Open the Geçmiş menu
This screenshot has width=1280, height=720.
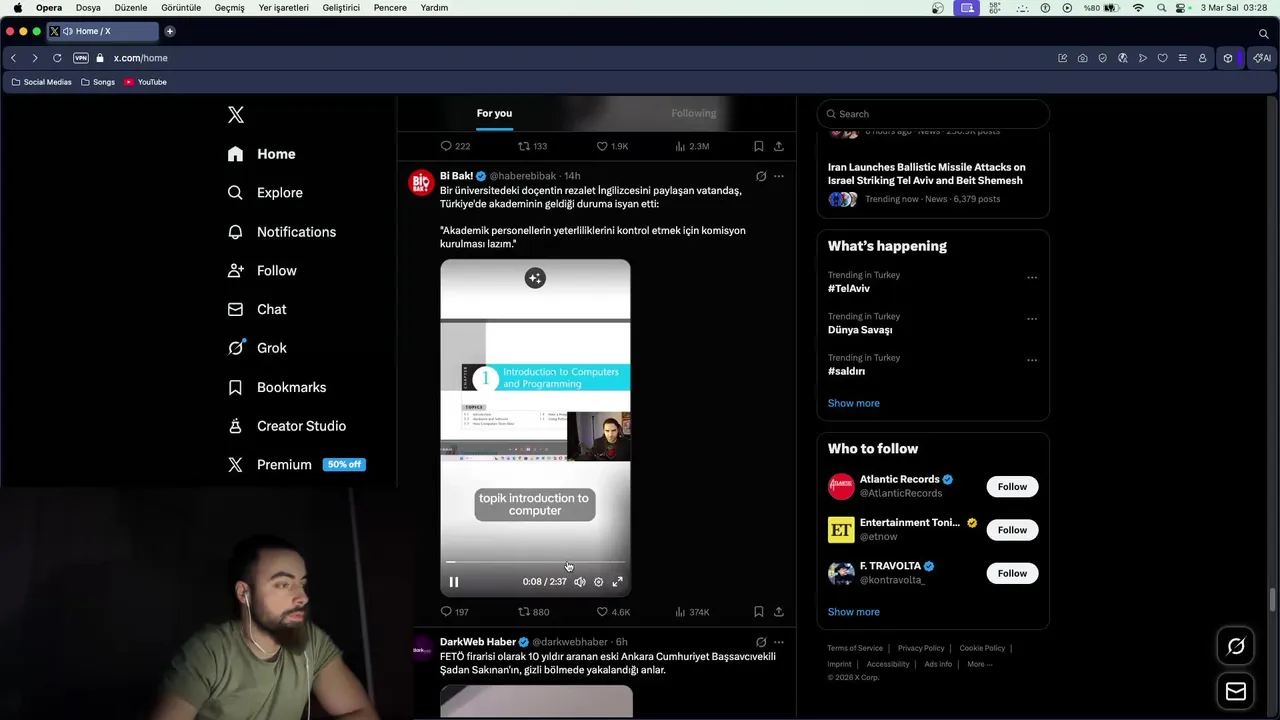[229, 8]
